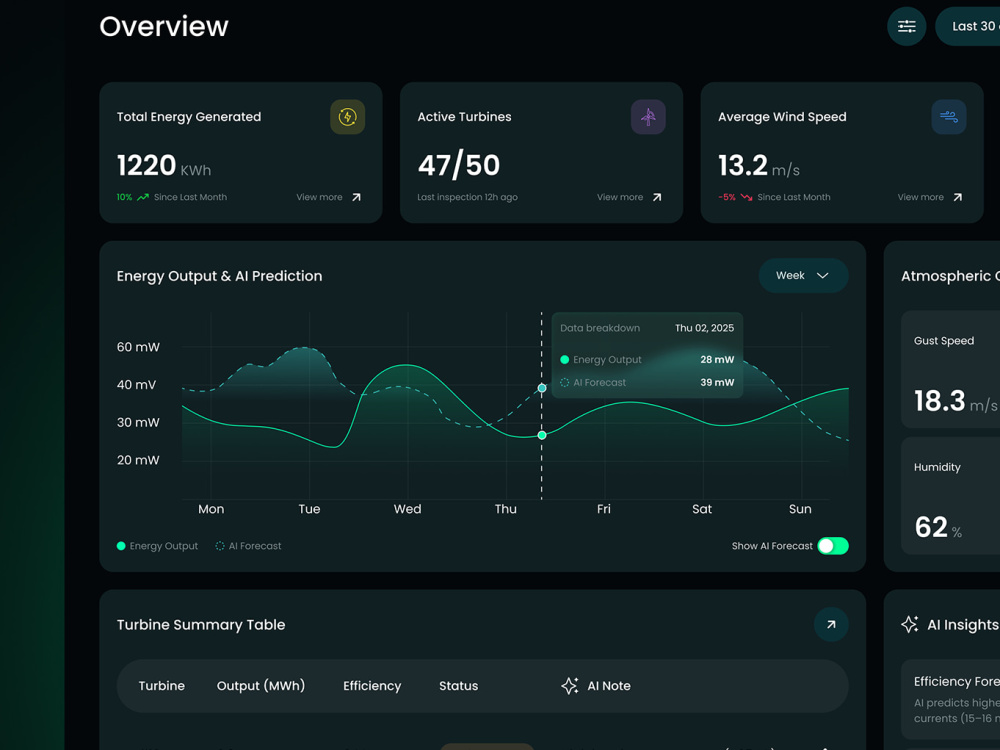Viewport: 1000px width, 750px height.
Task: Click Gust Speed 18.3 value
Action: [955, 401]
